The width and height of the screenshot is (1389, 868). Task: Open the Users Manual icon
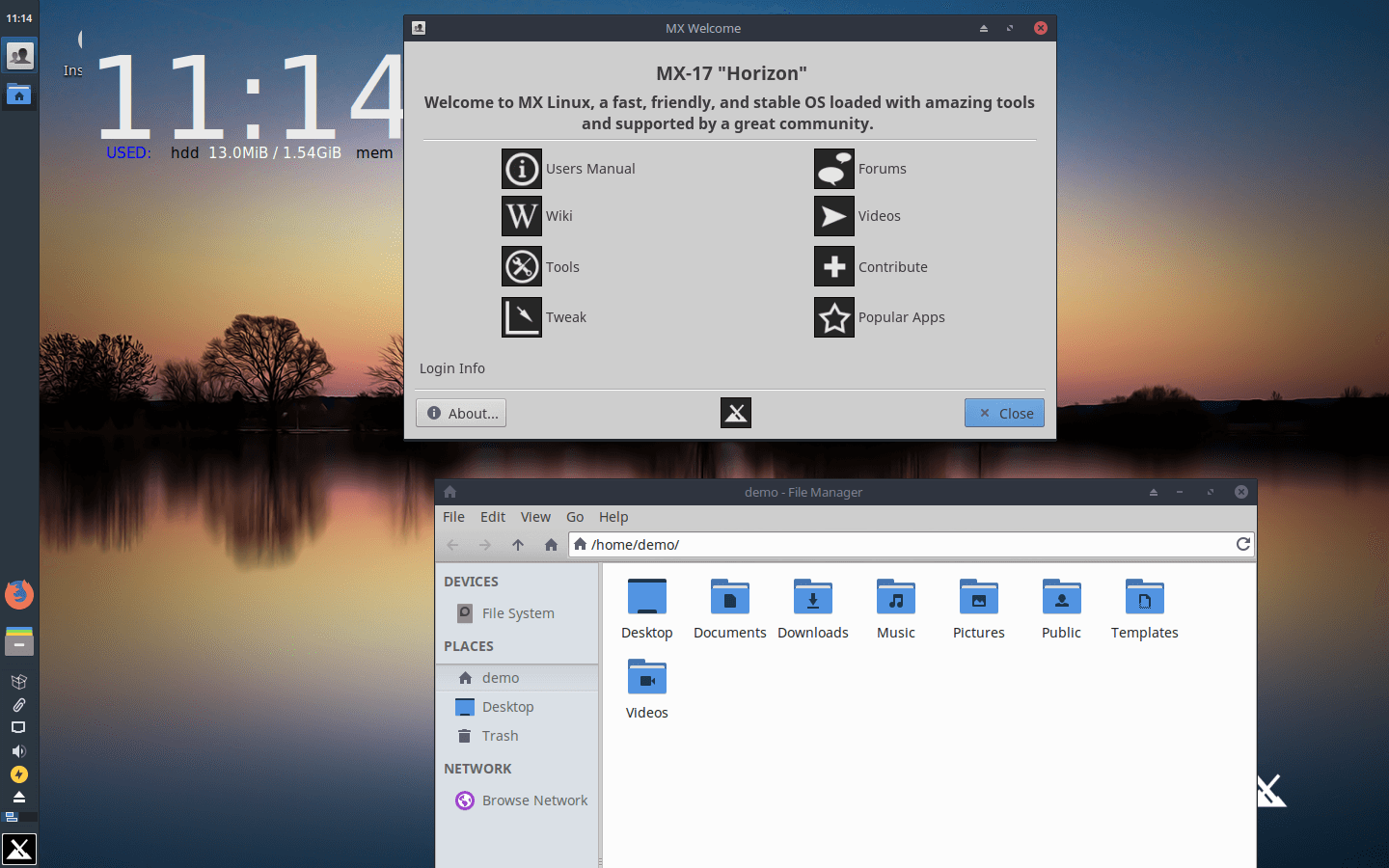pyautogui.click(x=522, y=169)
